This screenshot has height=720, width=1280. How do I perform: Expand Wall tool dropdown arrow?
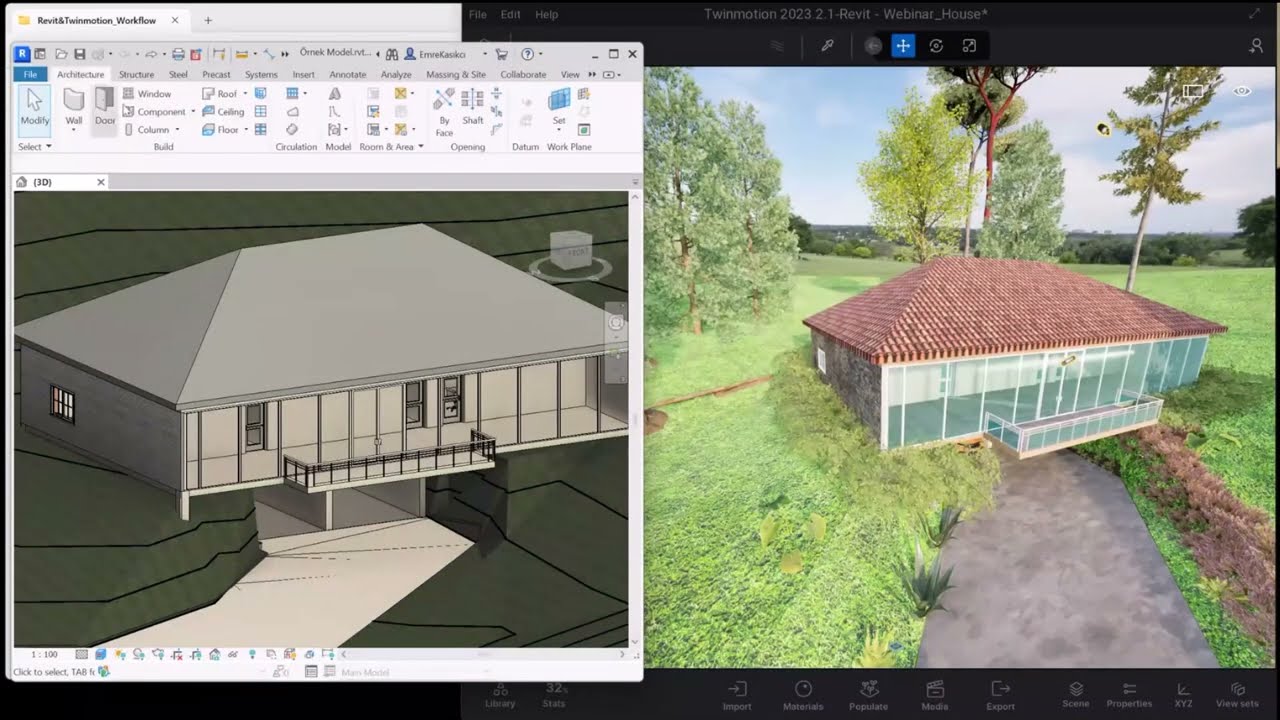(74, 129)
